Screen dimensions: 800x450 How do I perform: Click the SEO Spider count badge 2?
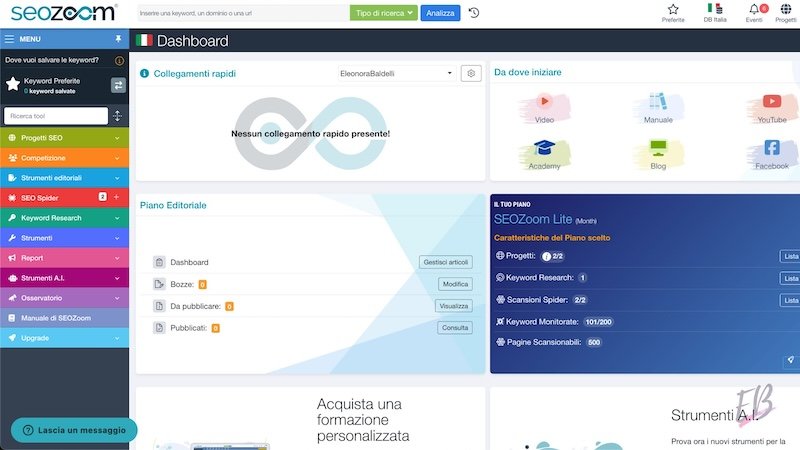[103, 196]
